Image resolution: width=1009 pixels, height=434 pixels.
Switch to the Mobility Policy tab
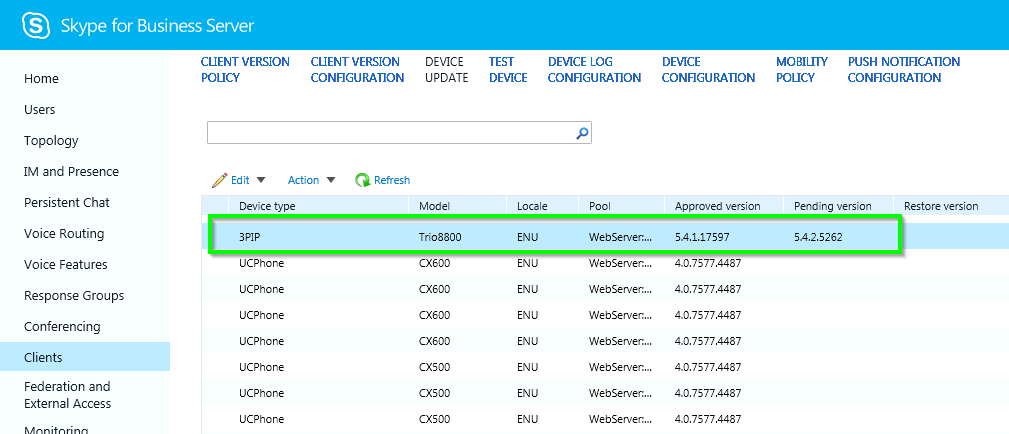(802, 70)
